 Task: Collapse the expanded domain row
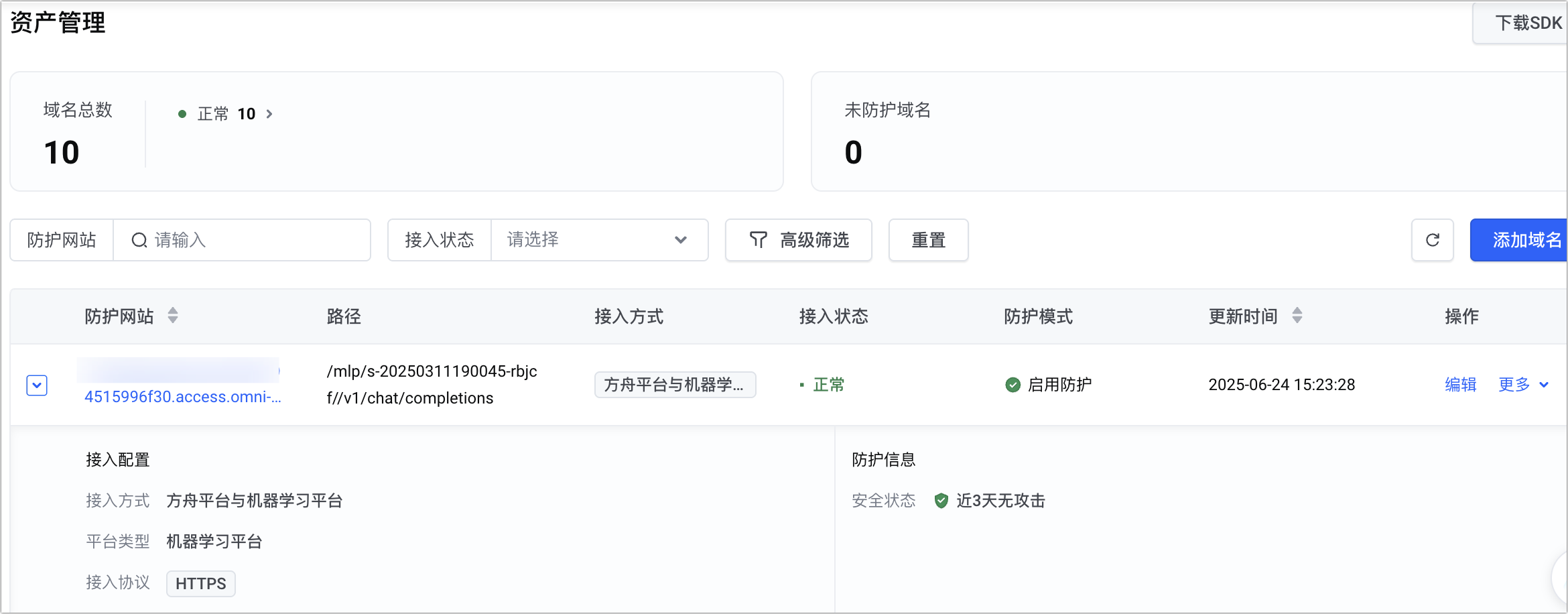point(37,385)
